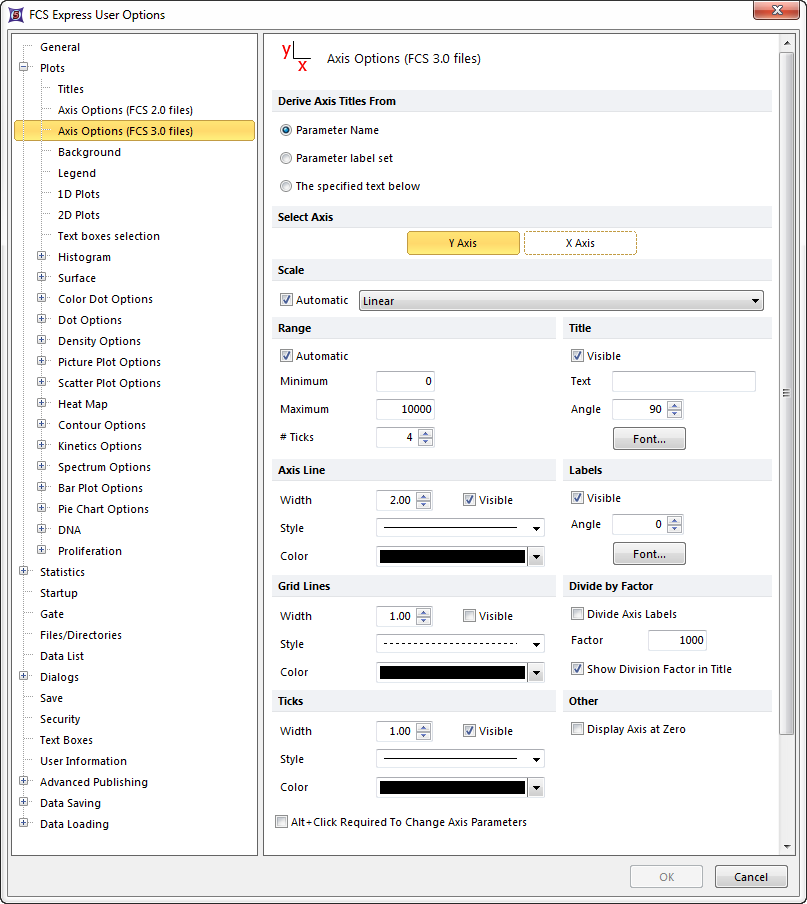The width and height of the screenshot is (807, 904).
Task: Select Axis Options (FCS 2.0 files) item
Action: click(125, 110)
